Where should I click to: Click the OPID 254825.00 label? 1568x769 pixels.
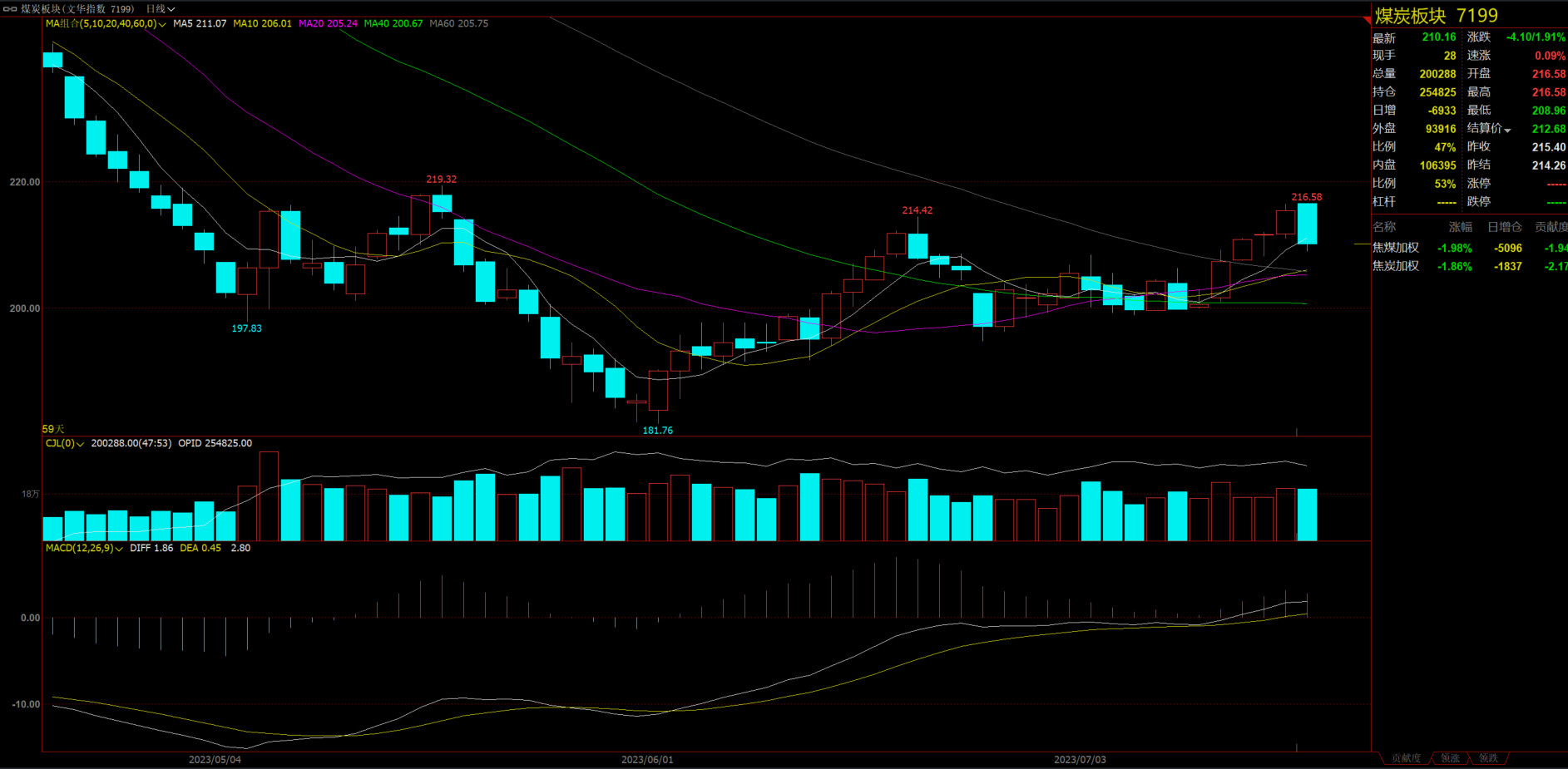(x=215, y=443)
